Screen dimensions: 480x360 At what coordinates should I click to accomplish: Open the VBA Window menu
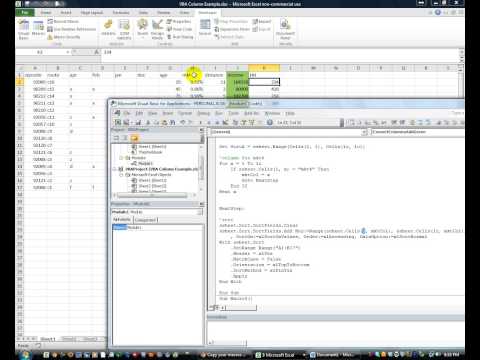click(x=272, y=114)
